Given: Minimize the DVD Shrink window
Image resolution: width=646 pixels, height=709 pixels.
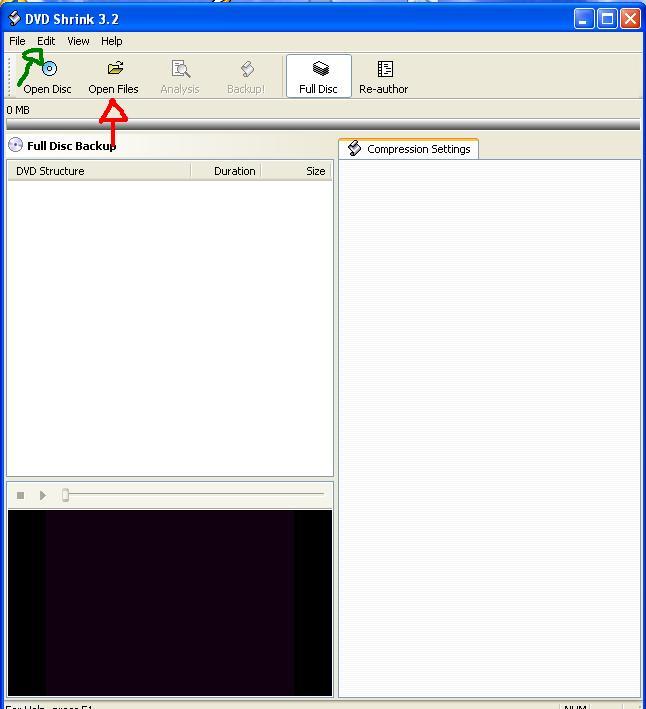Looking at the screenshot, I should coord(584,19).
